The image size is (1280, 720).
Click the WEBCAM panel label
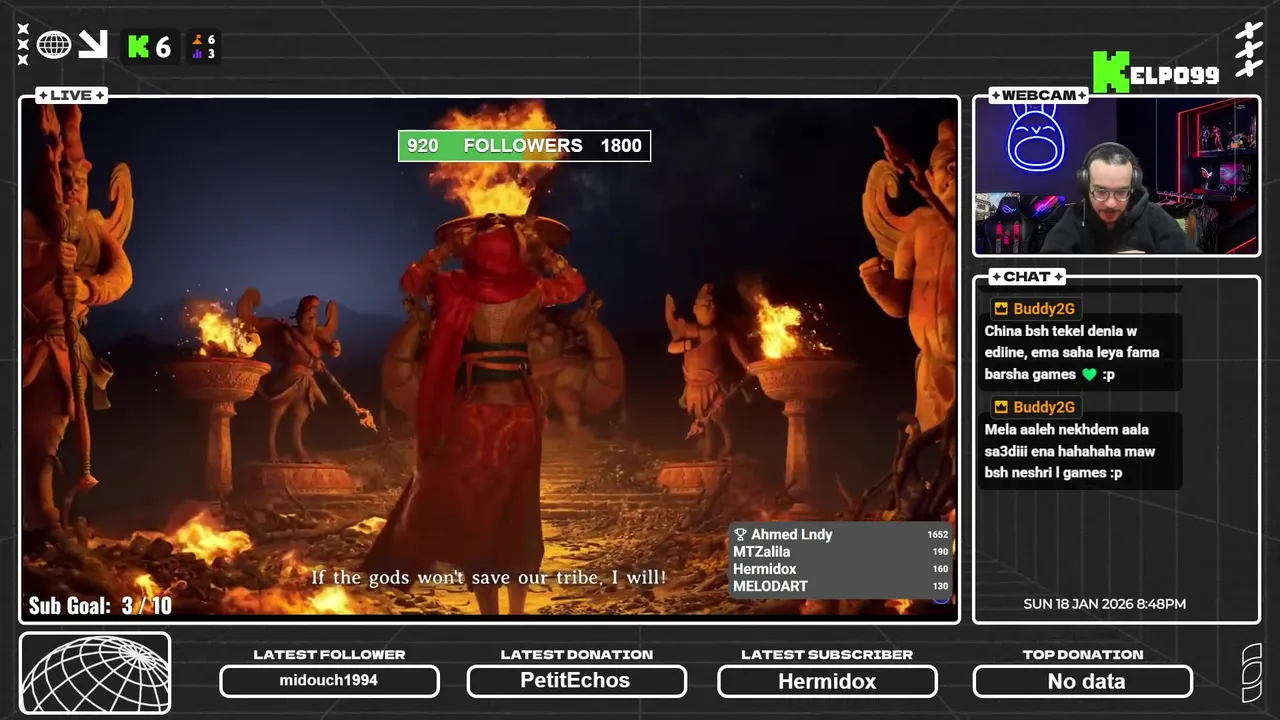1038,95
